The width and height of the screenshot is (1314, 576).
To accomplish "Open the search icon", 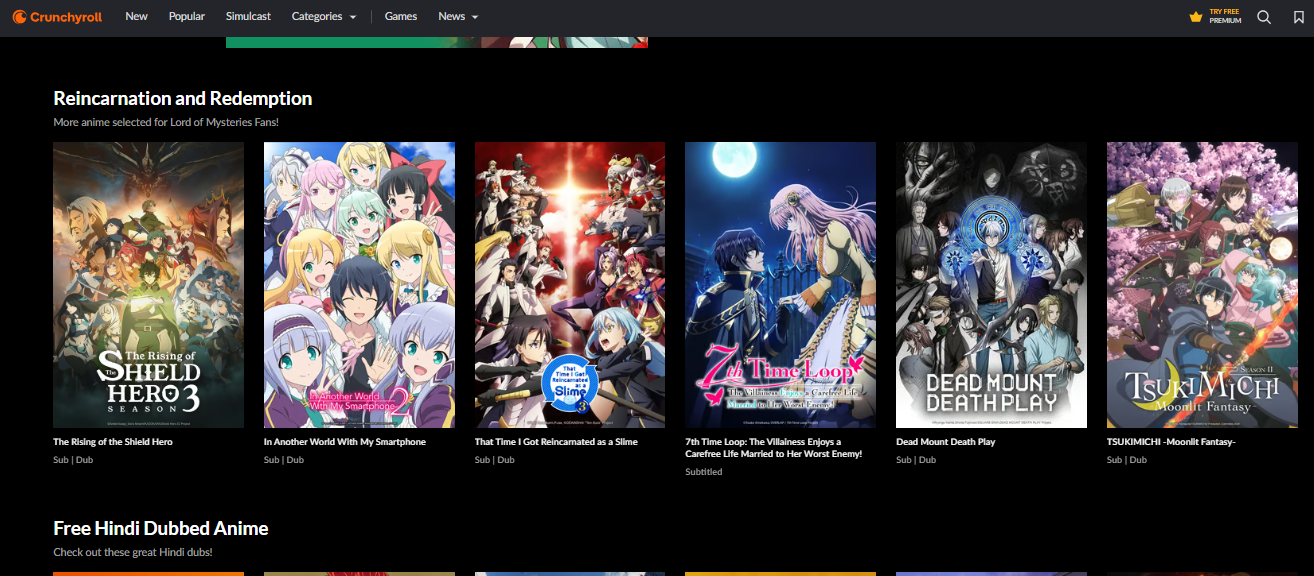I will (1264, 17).
